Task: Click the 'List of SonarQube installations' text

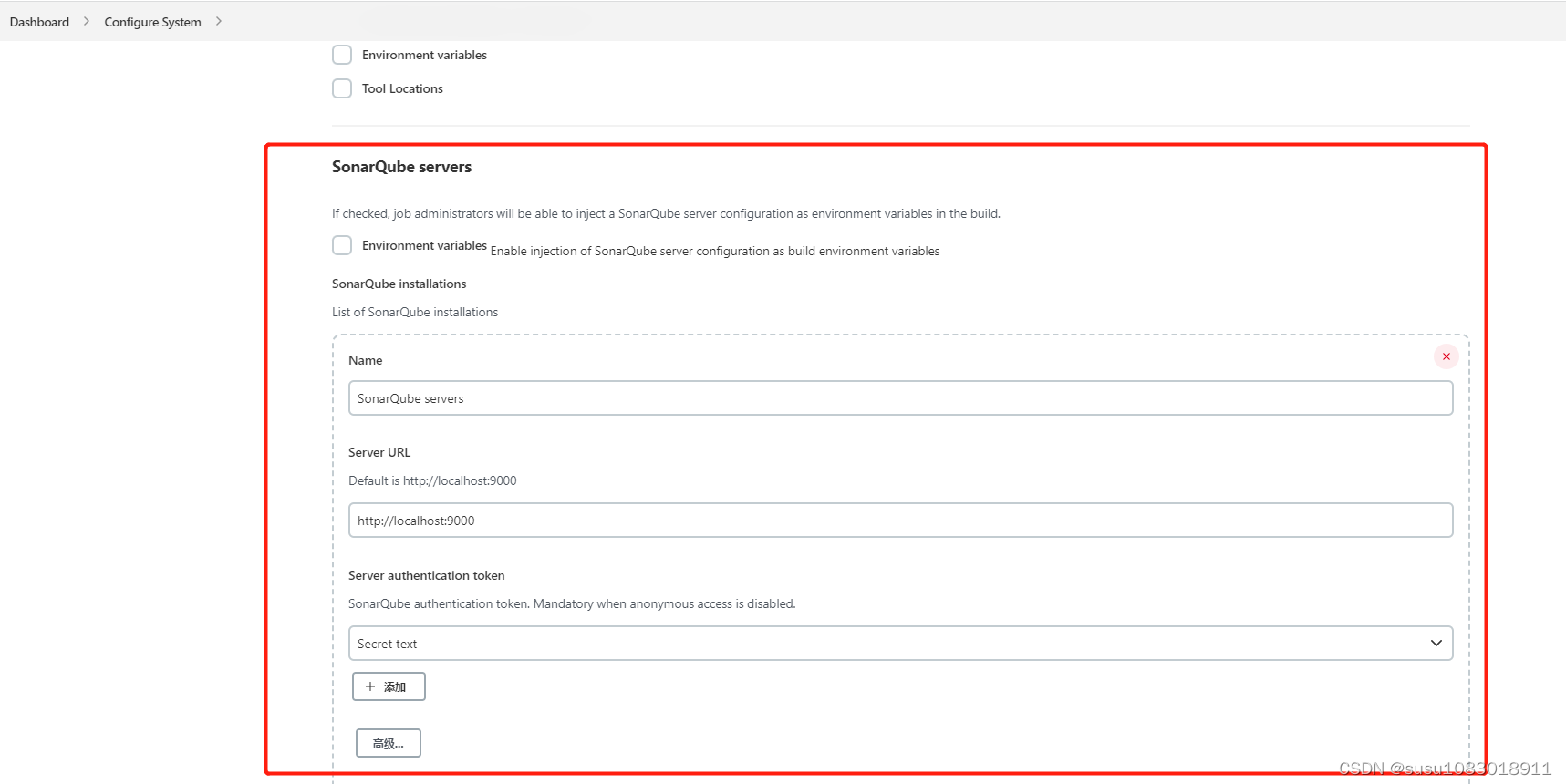Action: [415, 312]
